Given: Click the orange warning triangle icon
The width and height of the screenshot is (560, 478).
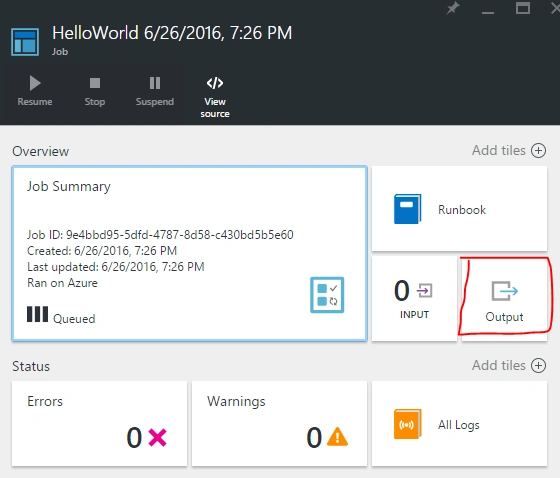Looking at the screenshot, I should [337, 437].
